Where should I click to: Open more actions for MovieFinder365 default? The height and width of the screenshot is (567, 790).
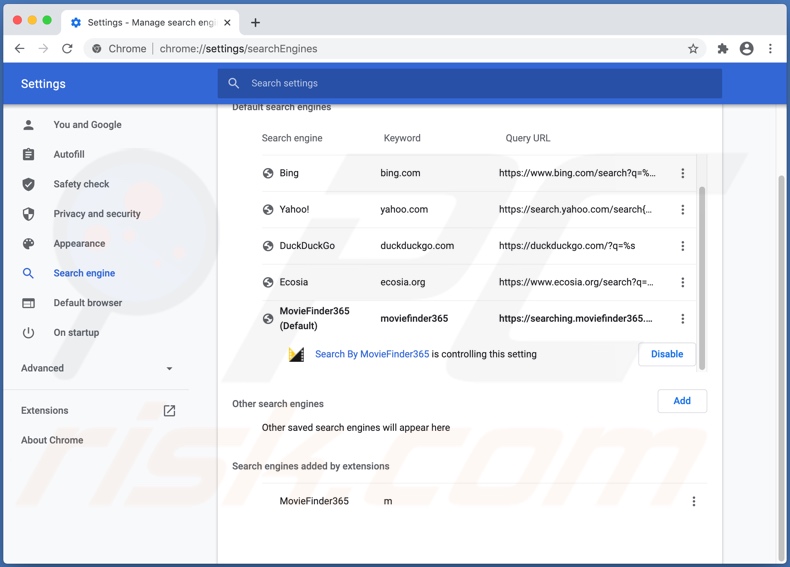click(x=683, y=319)
